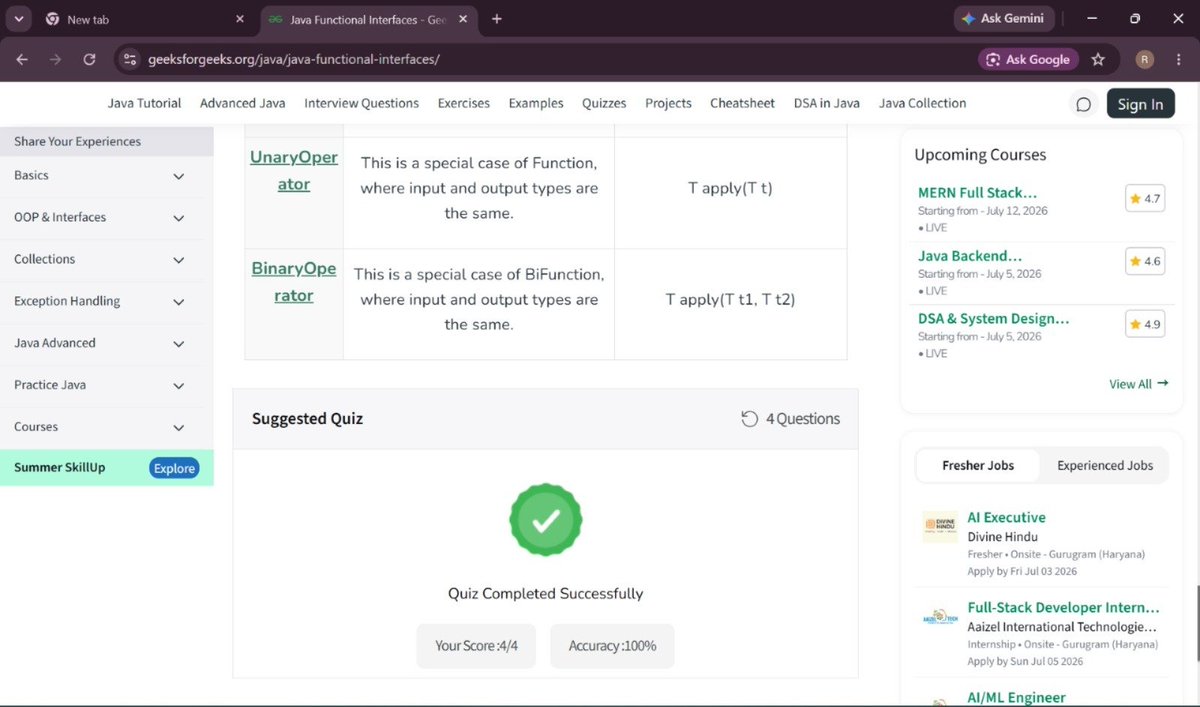Open the AI/ML Engineer job listing

coord(1016,697)
